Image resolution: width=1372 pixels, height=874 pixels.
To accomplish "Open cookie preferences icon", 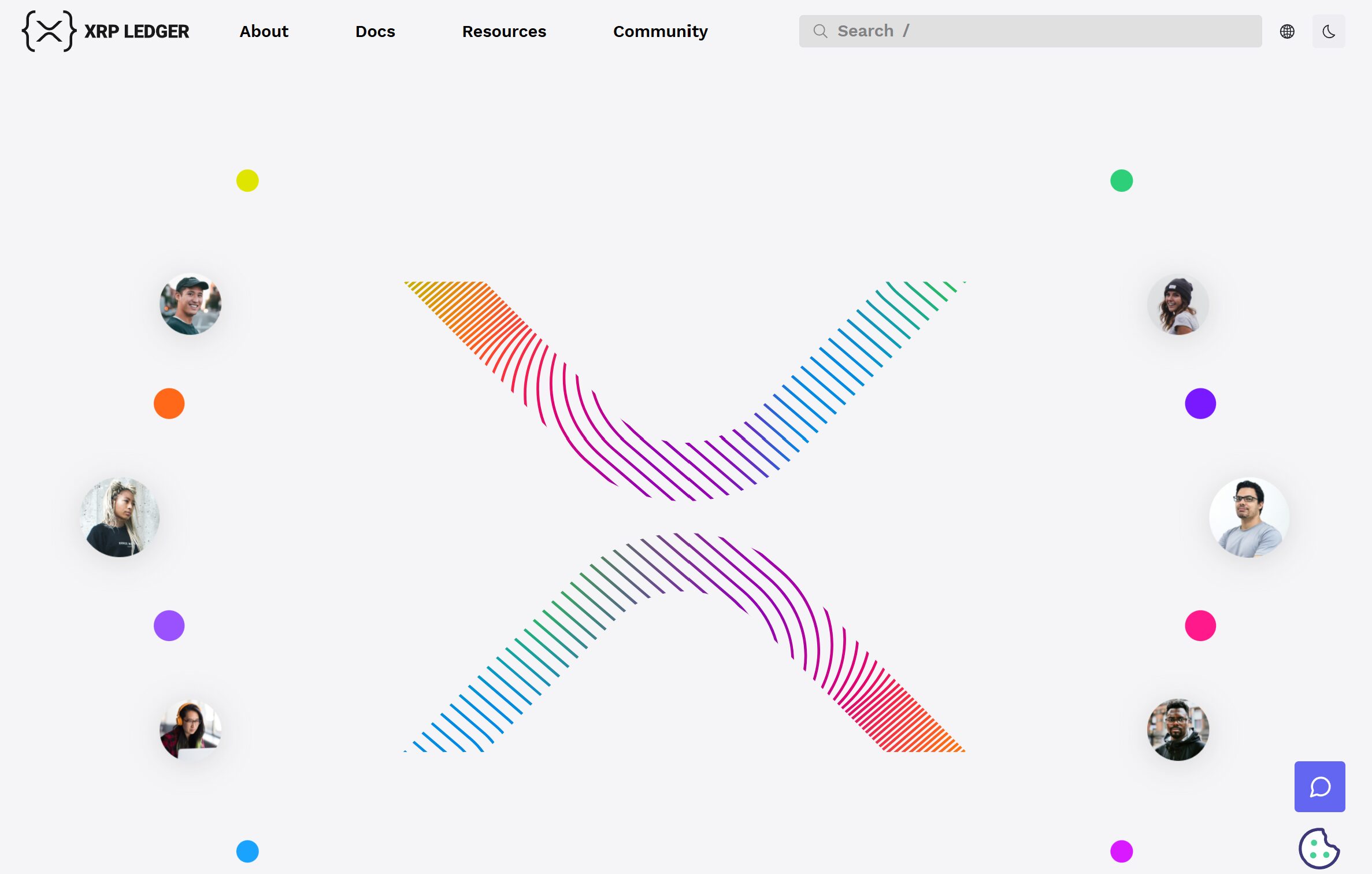I will tap(1319, 849).
